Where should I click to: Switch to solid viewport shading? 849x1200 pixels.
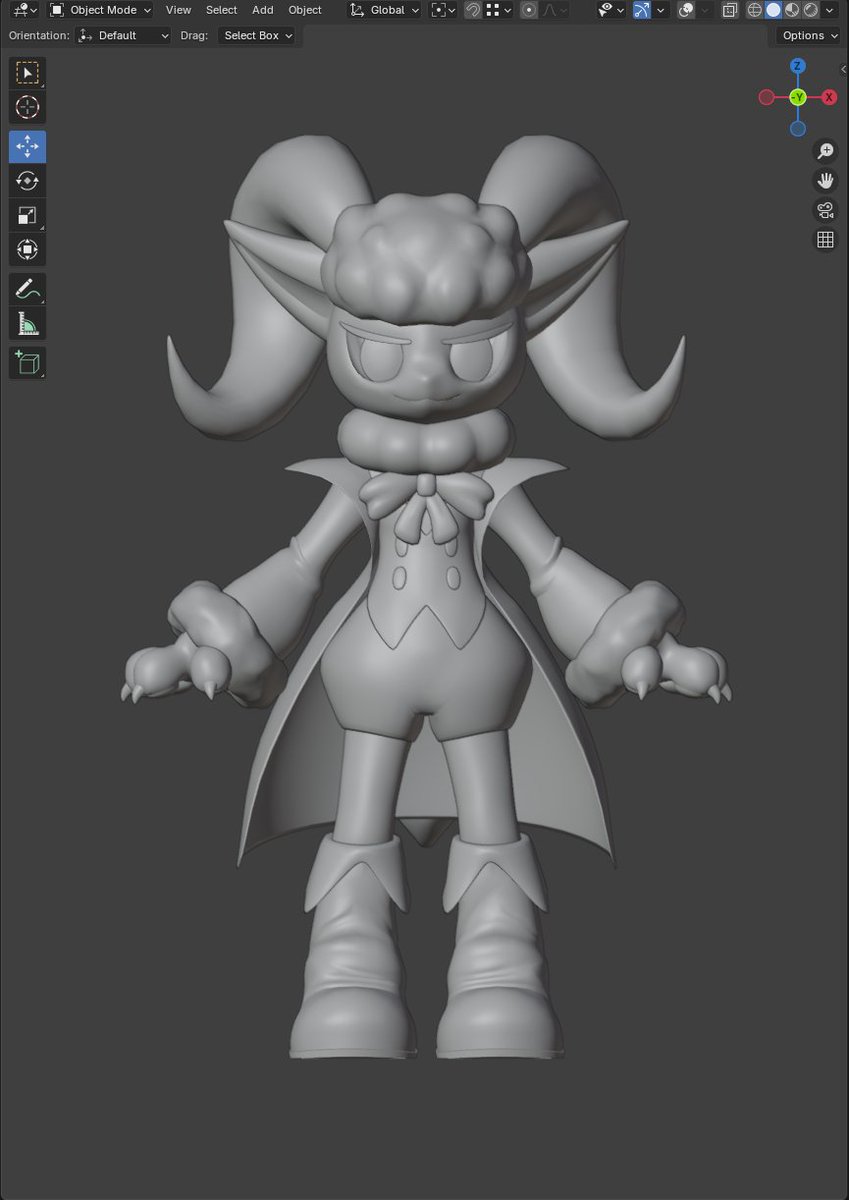click(773, 10)
